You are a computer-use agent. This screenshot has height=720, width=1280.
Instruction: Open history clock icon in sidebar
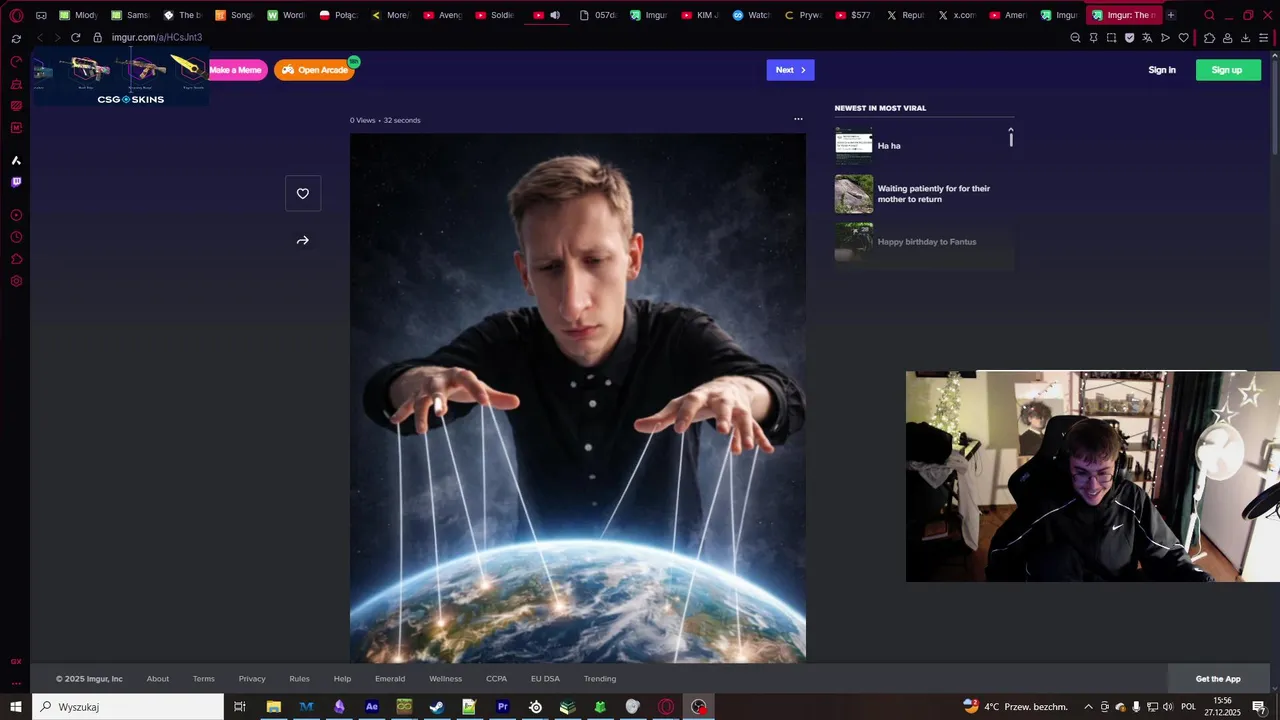(16, 237)
